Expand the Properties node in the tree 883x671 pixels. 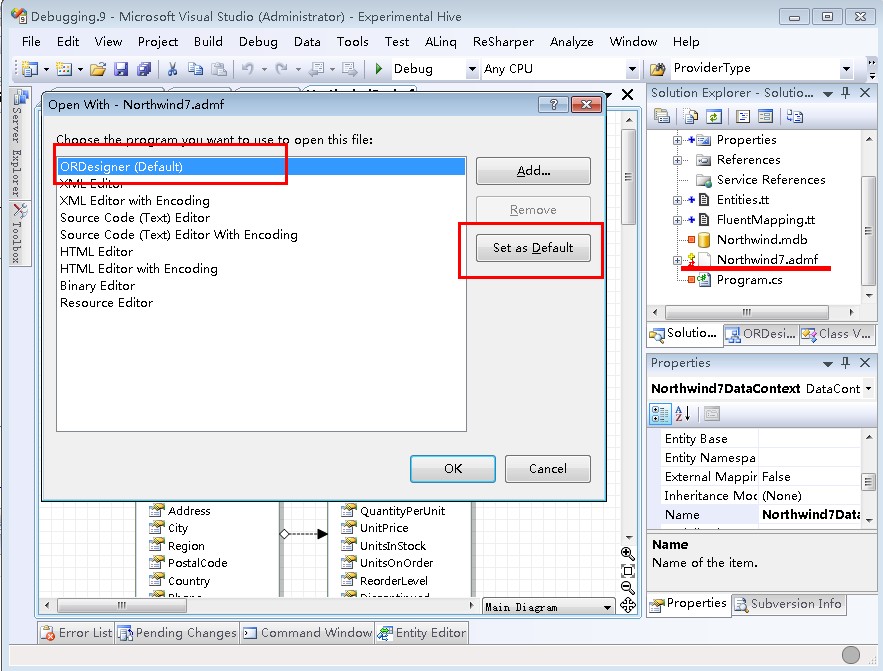(x=677, y=140)
